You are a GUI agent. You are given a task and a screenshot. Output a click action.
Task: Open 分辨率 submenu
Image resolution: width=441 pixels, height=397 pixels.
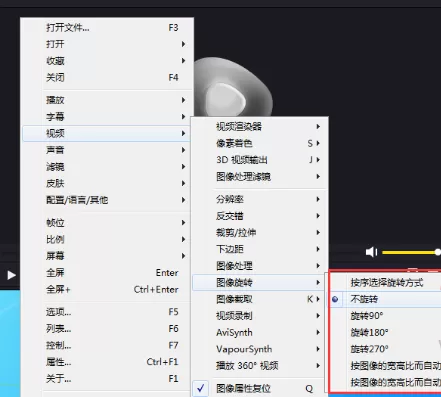pyautogui.click(x=260, y=199)
